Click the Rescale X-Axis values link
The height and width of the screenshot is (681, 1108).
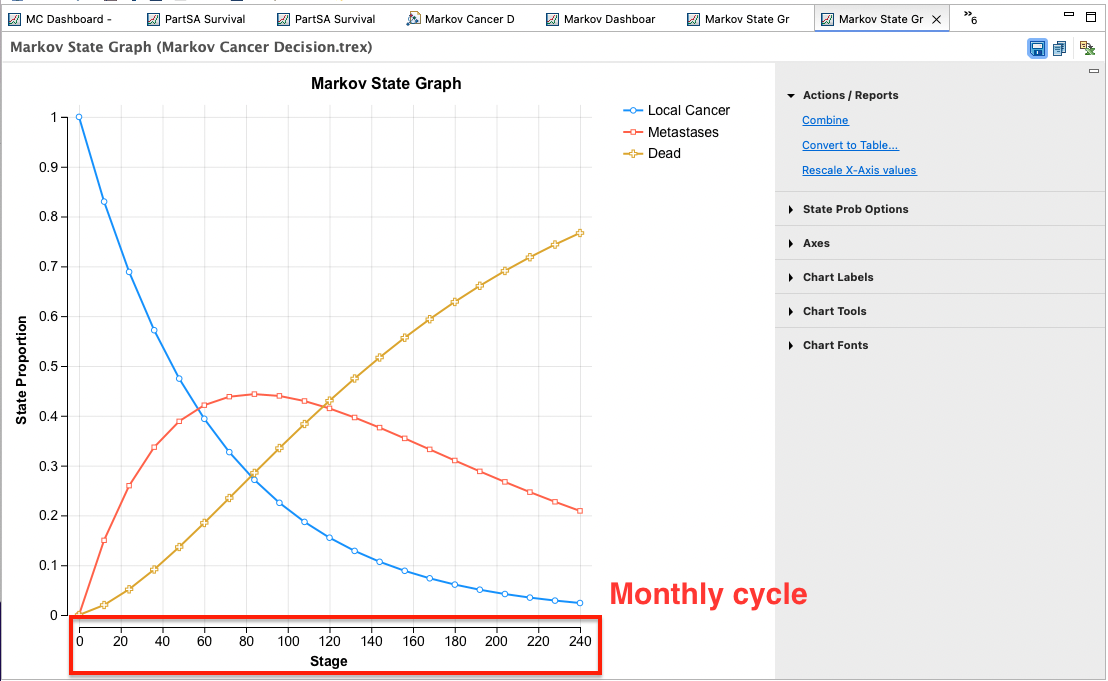tap(859, 170)
